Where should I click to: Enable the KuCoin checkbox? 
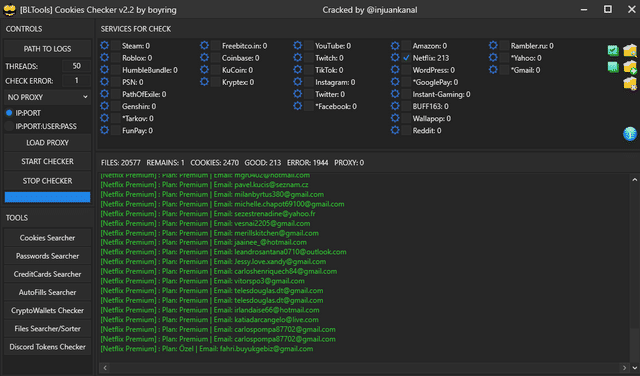coord(216,70)
